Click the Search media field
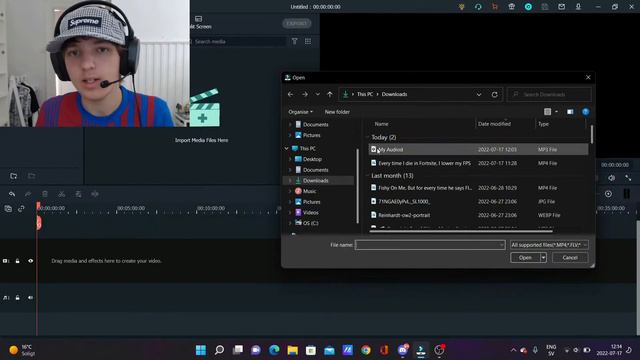 point(239,41)
